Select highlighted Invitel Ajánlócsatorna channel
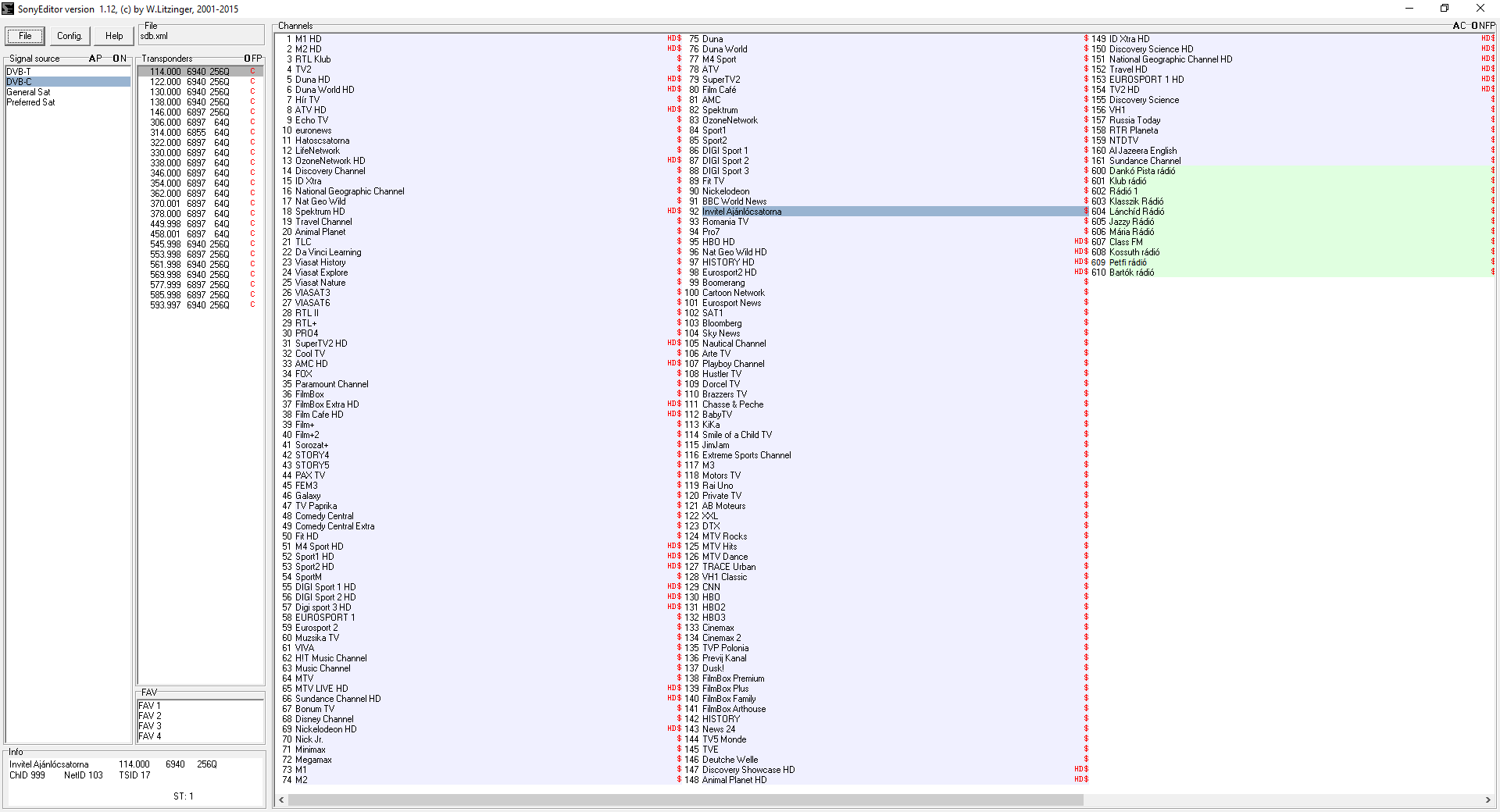Viewport: 1500px width, 812px height. pyautogui.click(x=886, y=212)
